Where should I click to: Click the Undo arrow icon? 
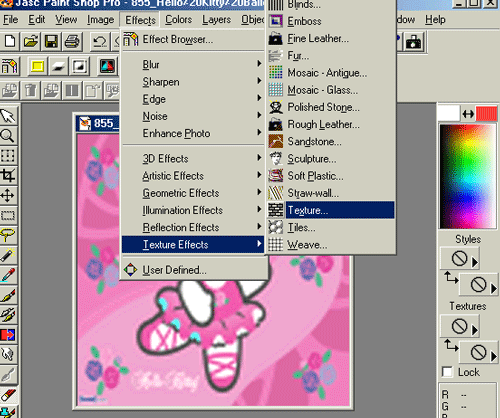pyautogui.click(x=100, y=42)
